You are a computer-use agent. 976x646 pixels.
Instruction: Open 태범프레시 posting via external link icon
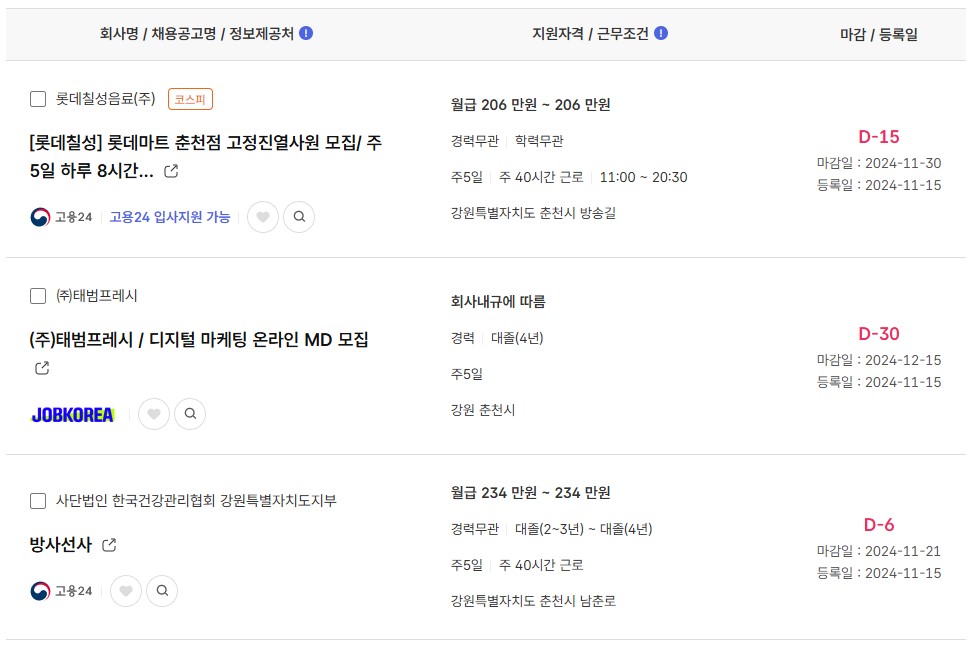42,368
